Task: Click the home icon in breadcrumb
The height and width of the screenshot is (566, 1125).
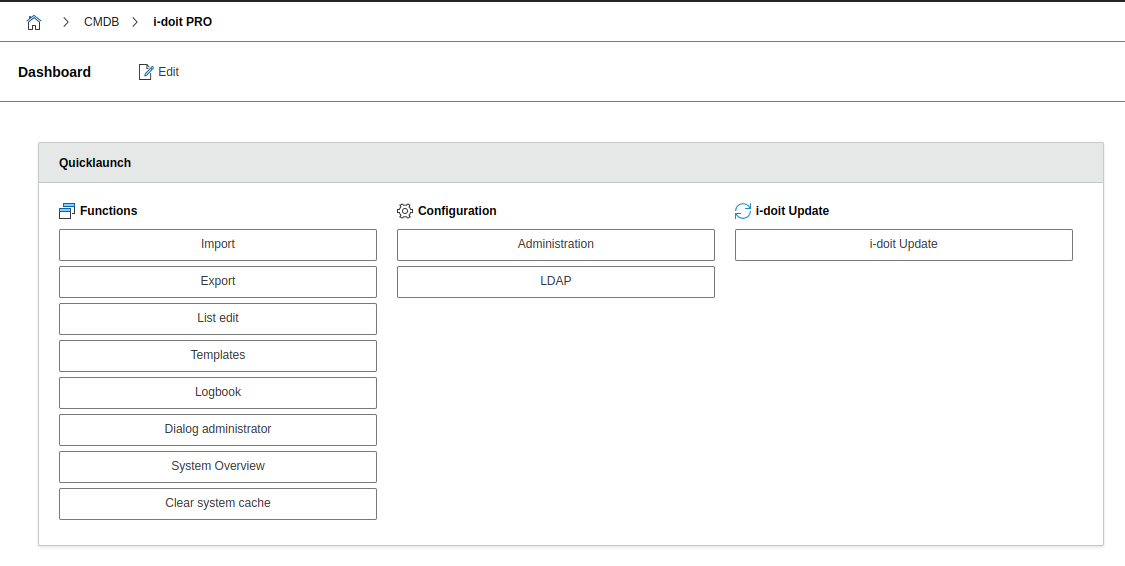Action: point(34,22)
